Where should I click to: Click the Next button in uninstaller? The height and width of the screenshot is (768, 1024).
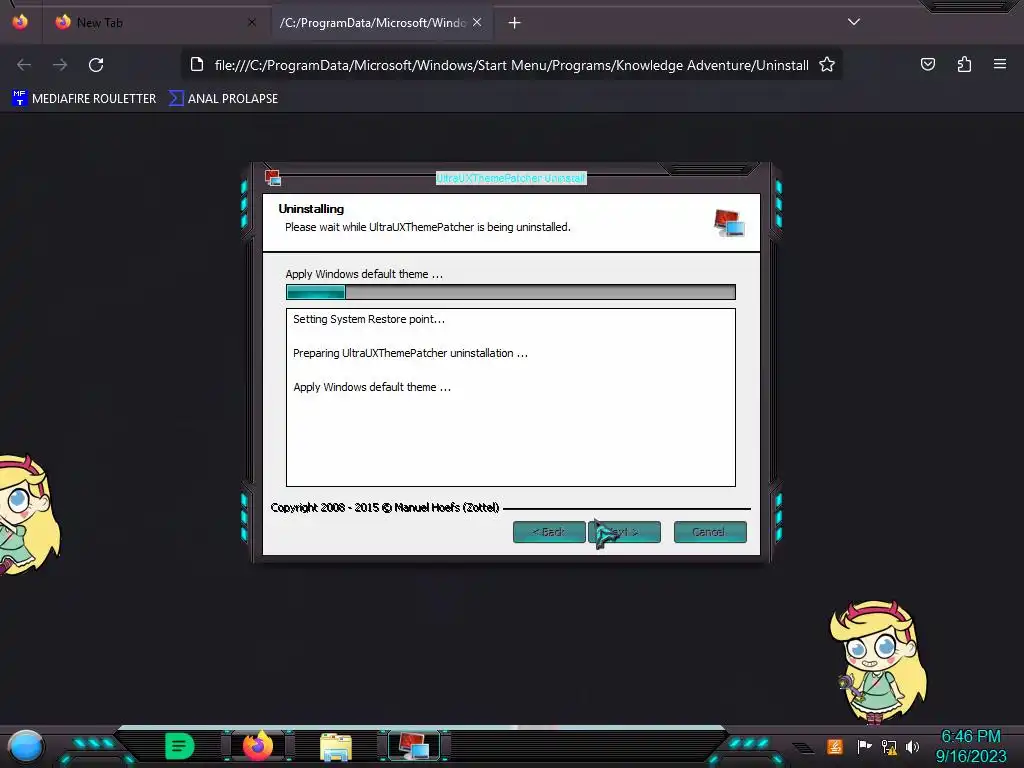click(x=624, y=532)
